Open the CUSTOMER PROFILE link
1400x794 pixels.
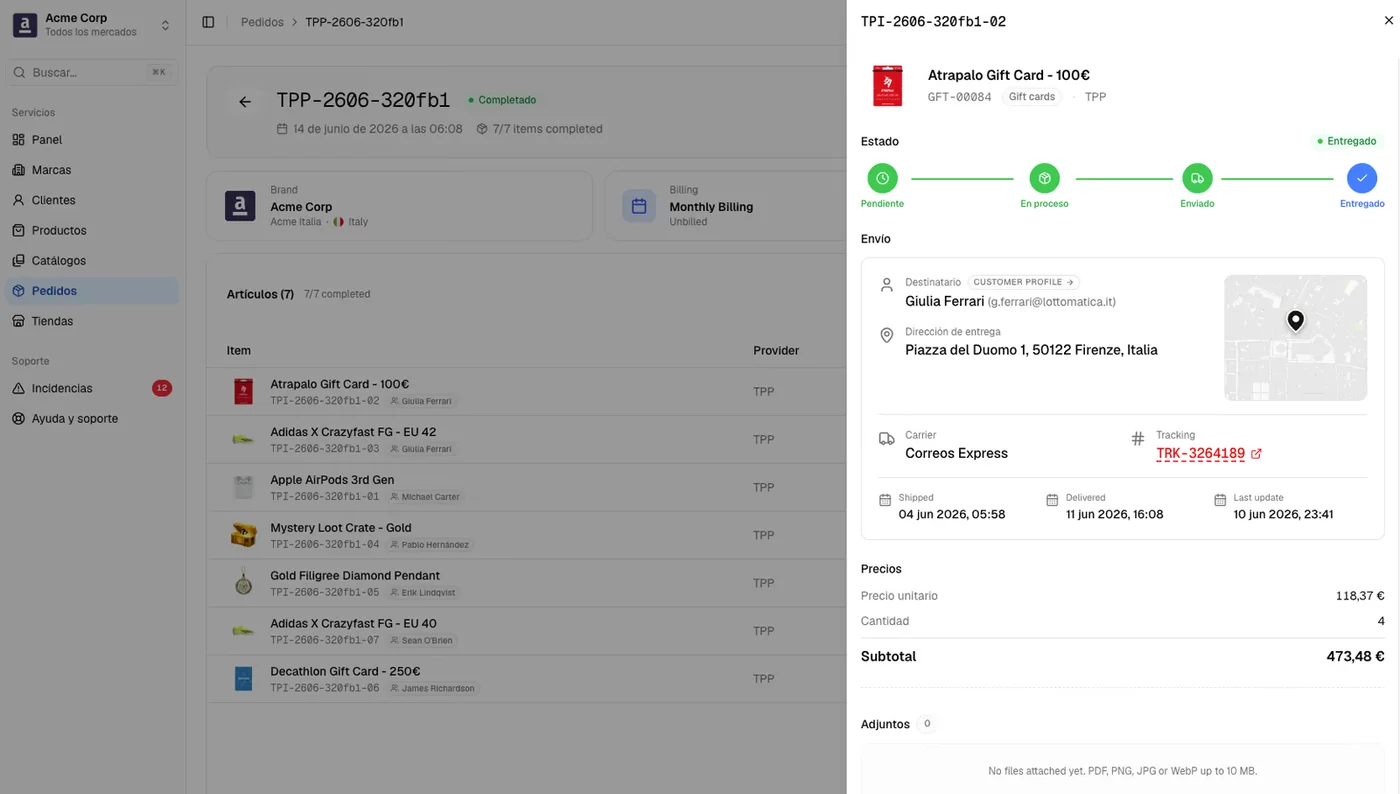(x=1023, y=282)
